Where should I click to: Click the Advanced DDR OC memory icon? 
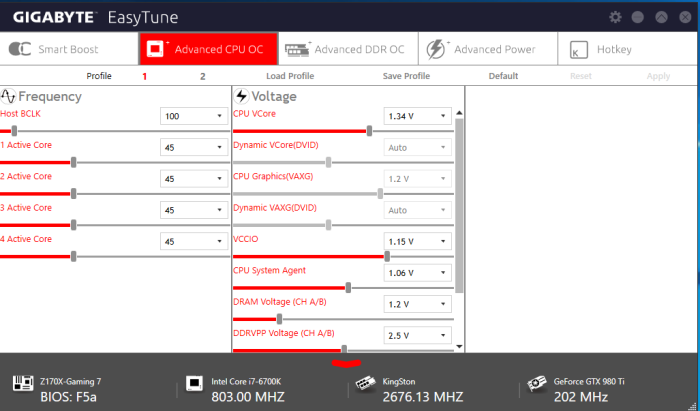pyautogui.click(x=297, y=49)
